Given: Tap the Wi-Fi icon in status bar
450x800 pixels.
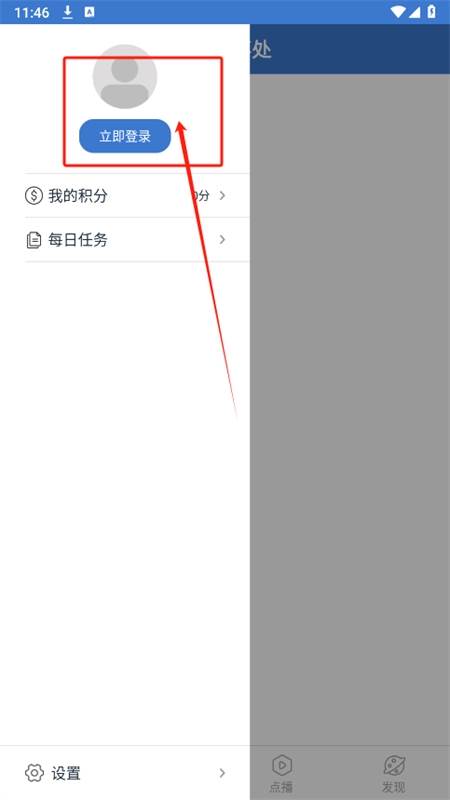Looking at the screenshot, I should (x=398, y=12).
